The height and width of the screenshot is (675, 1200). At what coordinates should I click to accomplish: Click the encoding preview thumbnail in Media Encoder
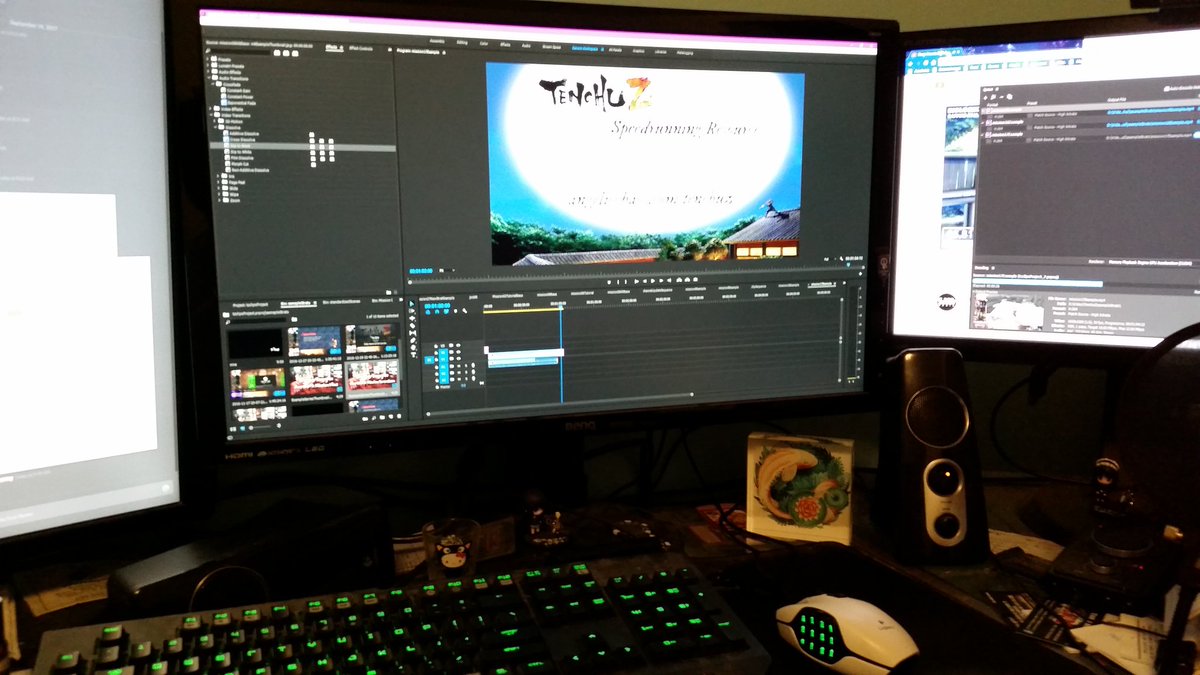click(1008, 309)
